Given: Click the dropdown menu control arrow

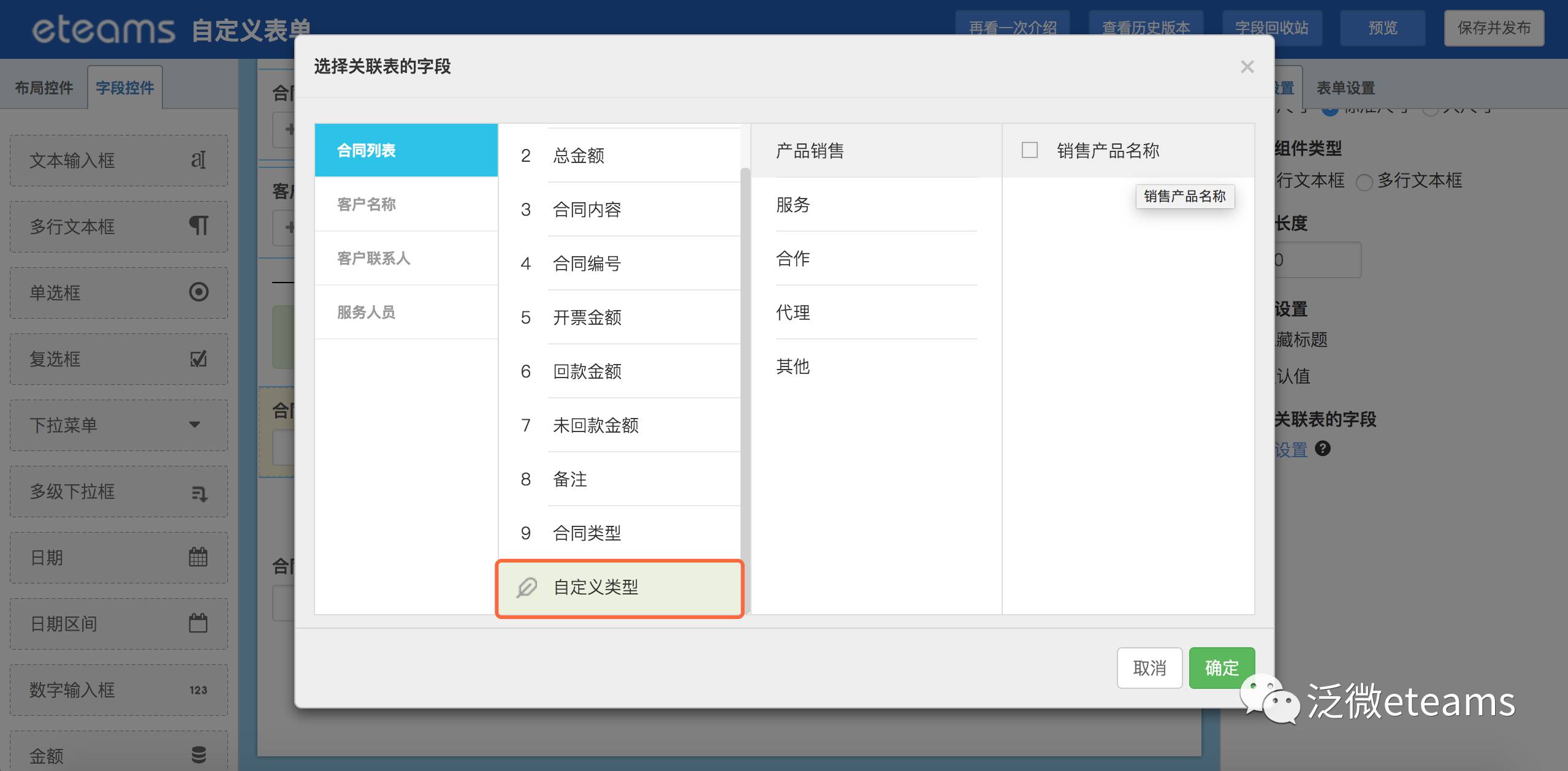Looking at the screenshot, I should (x=195, y=425).
